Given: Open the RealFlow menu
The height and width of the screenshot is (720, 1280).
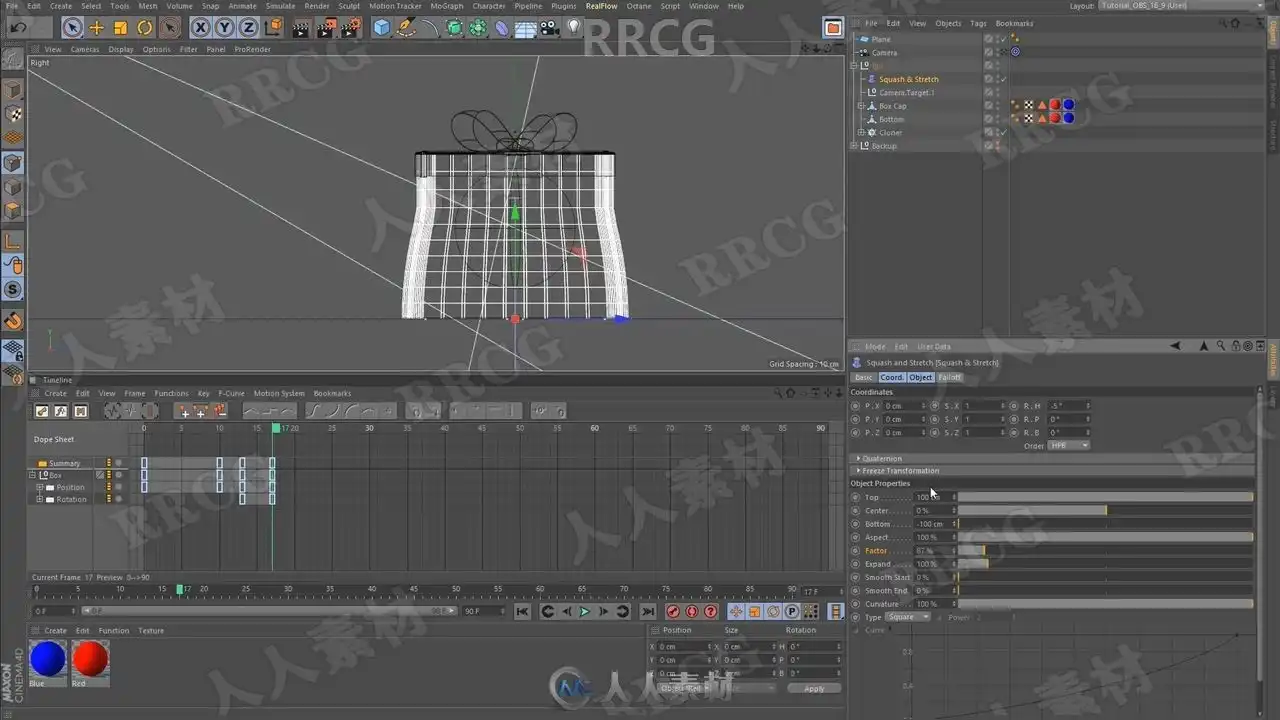Looking at the screenshot, I should 601,6.
